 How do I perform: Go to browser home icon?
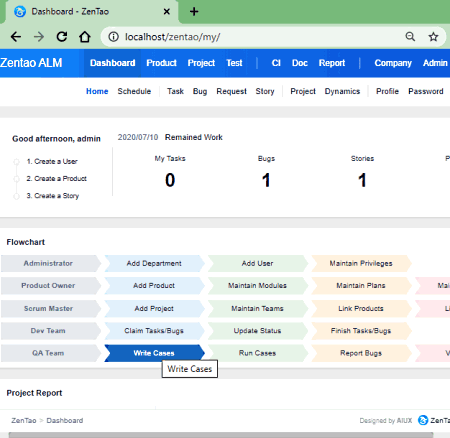[85, 37]
